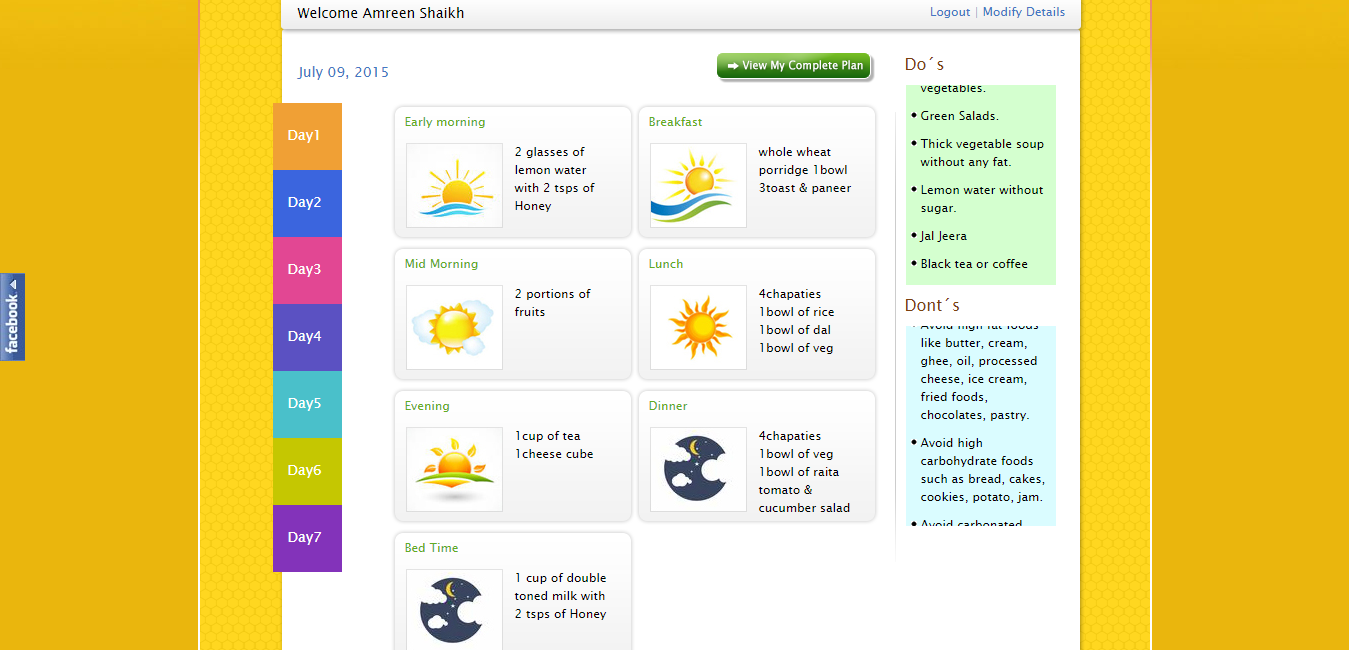Click the Black tea or coffee item in Do's list
This screenshot has height=650, width=1349.
tap(973, 264)
